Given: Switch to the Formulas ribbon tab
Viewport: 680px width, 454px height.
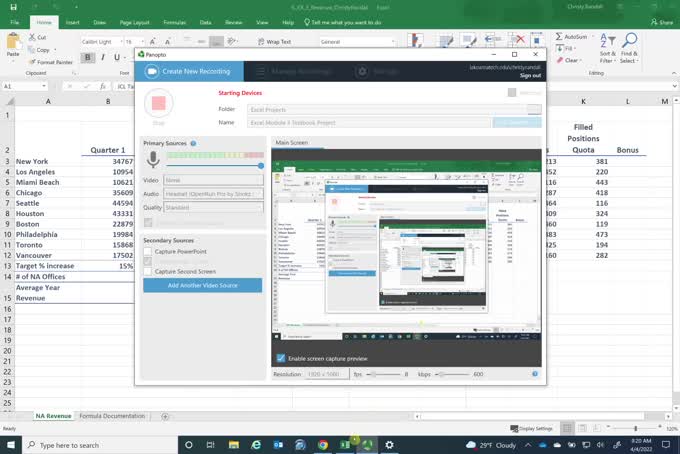Looking at the screenshot, I should (175, 22).
